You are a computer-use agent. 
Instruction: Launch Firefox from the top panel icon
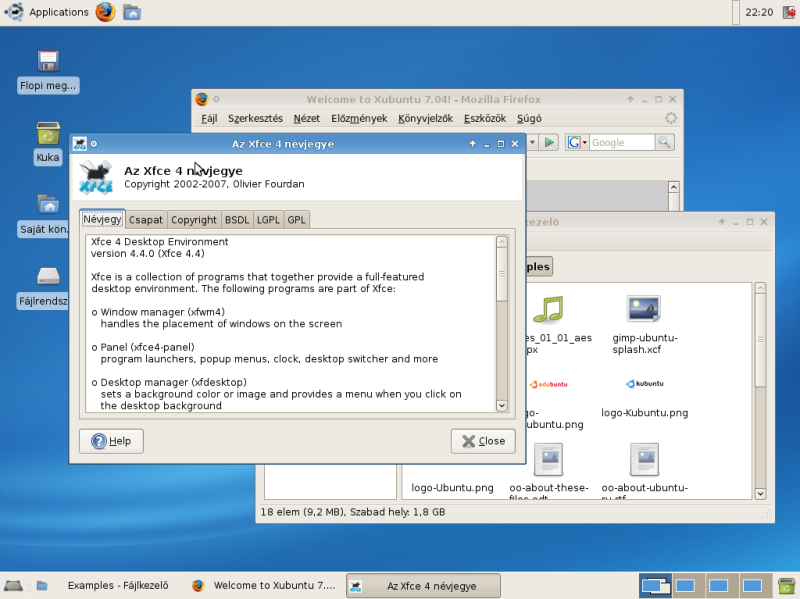tap(105, 12)
